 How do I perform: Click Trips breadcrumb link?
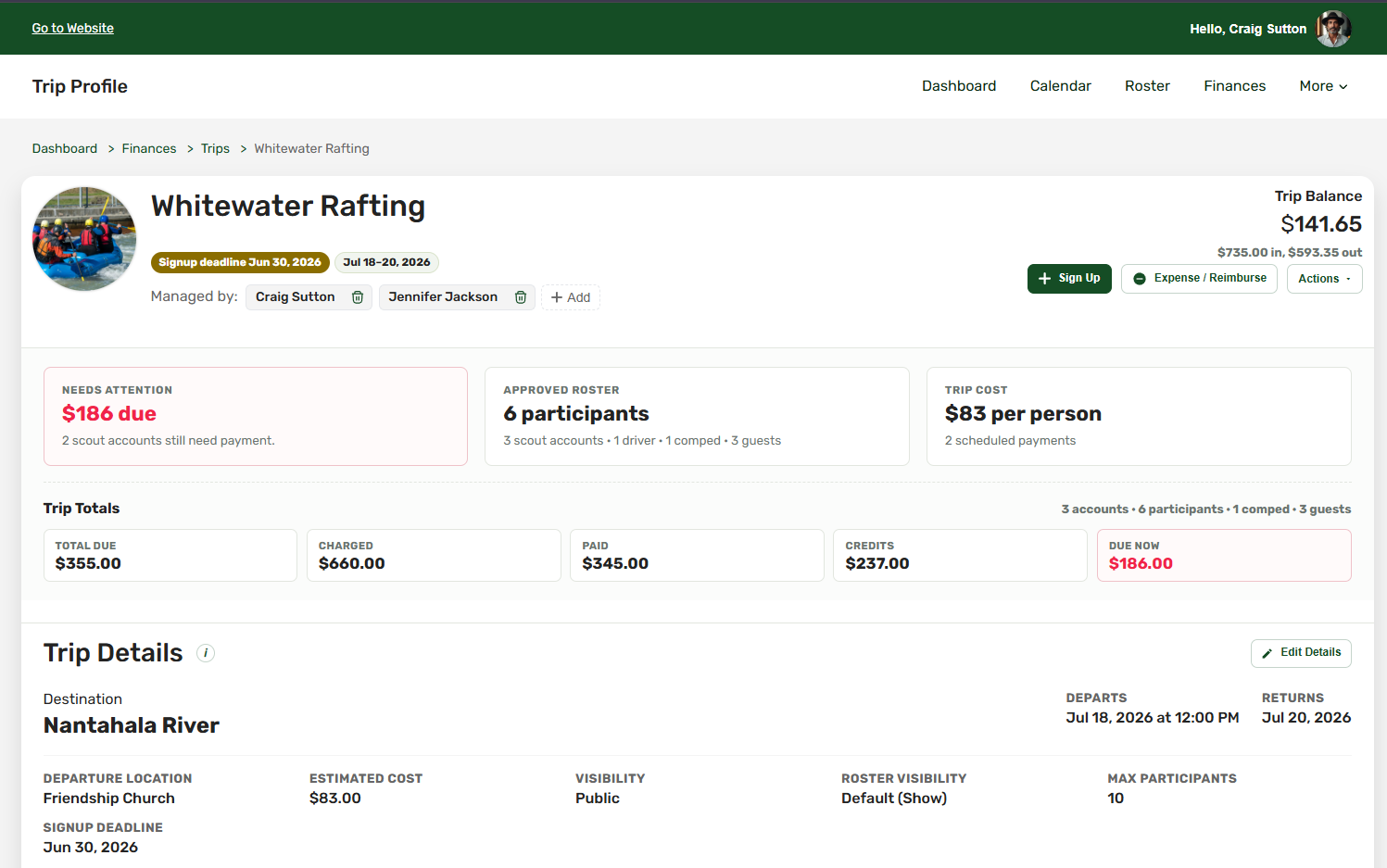(215, 149)
